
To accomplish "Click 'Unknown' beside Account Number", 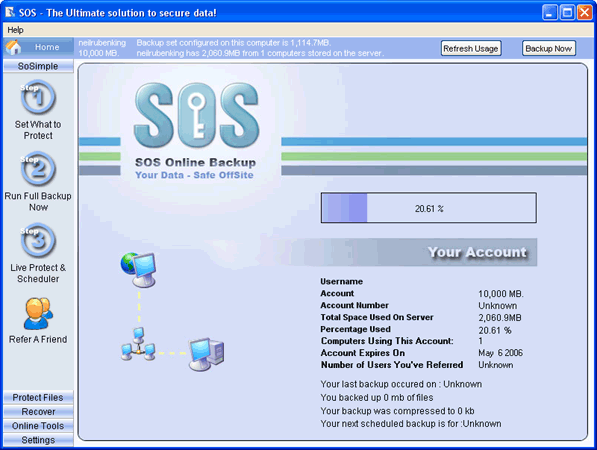I will [498, 306].
